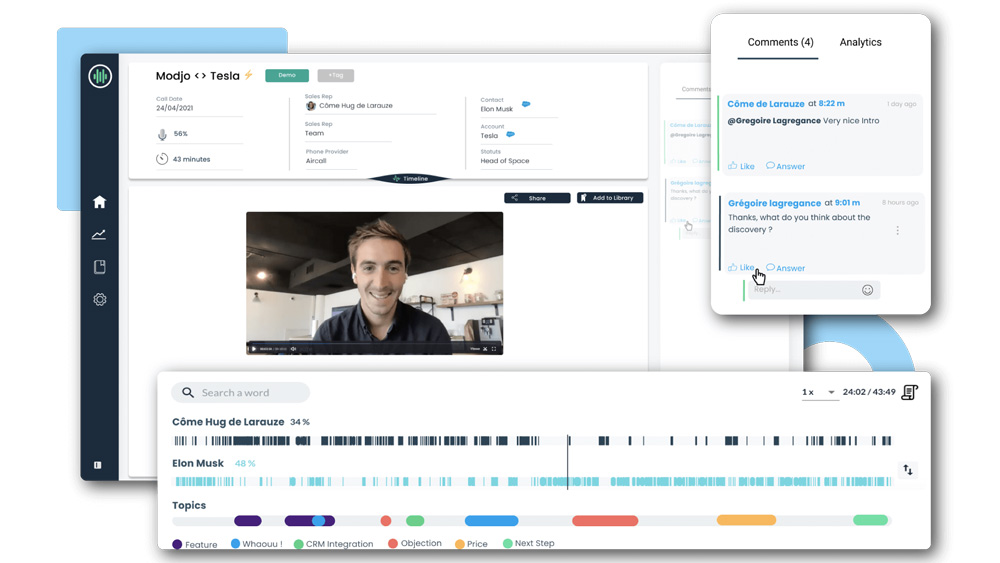This screenshot has height=563, width=1000.
Task: Toggle the Price topic legend
Action: (471, 544)
